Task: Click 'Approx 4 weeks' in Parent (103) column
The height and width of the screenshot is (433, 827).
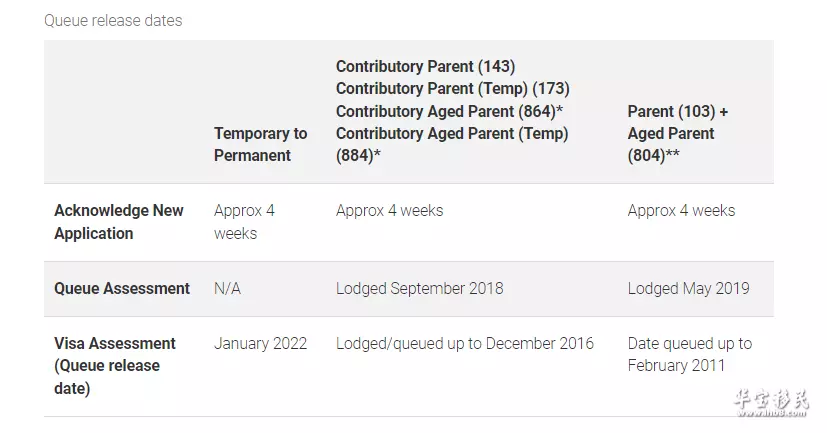Action: pos(681,210)
